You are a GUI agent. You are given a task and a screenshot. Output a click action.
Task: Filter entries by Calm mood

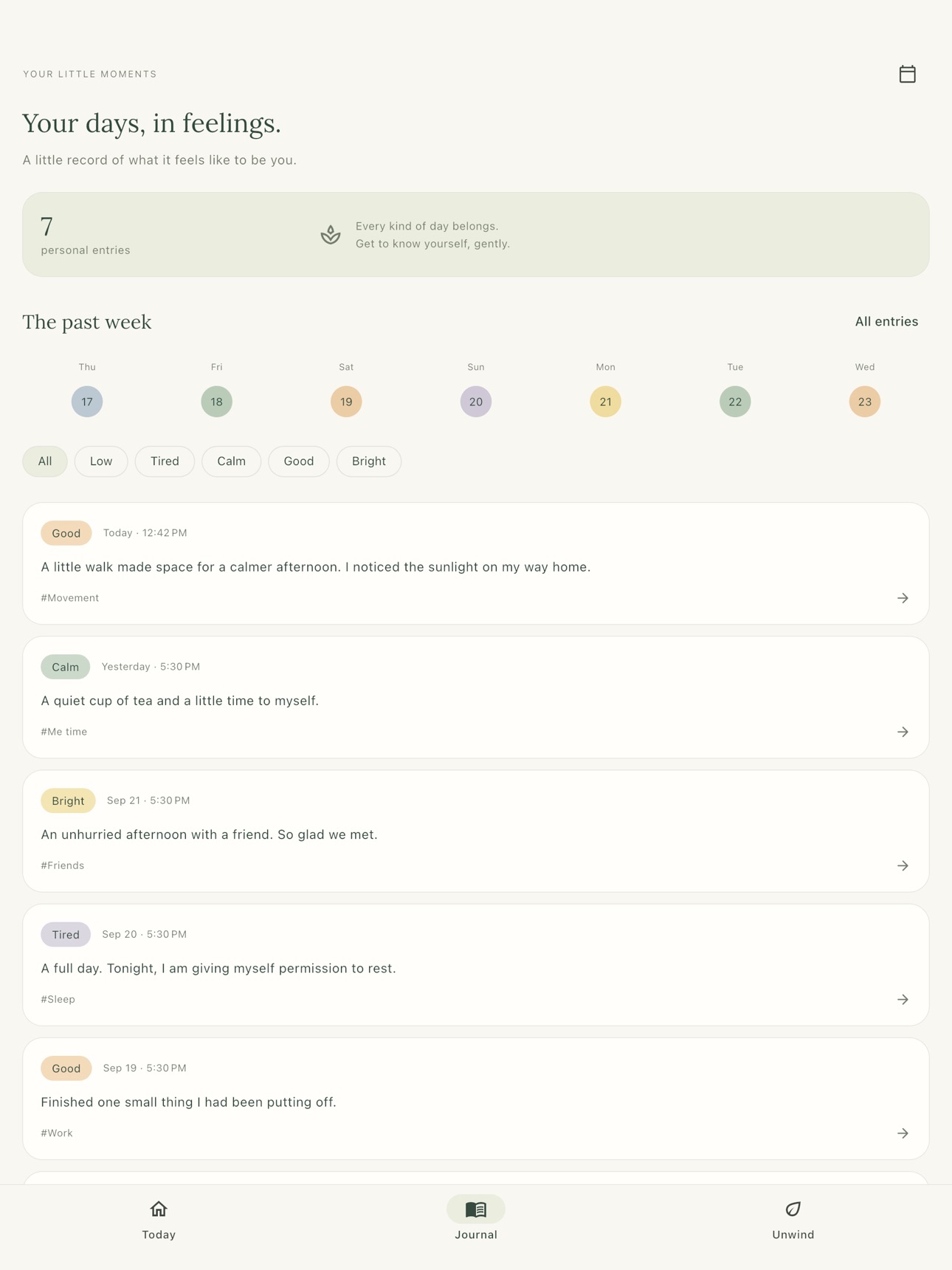coord(231,461)
